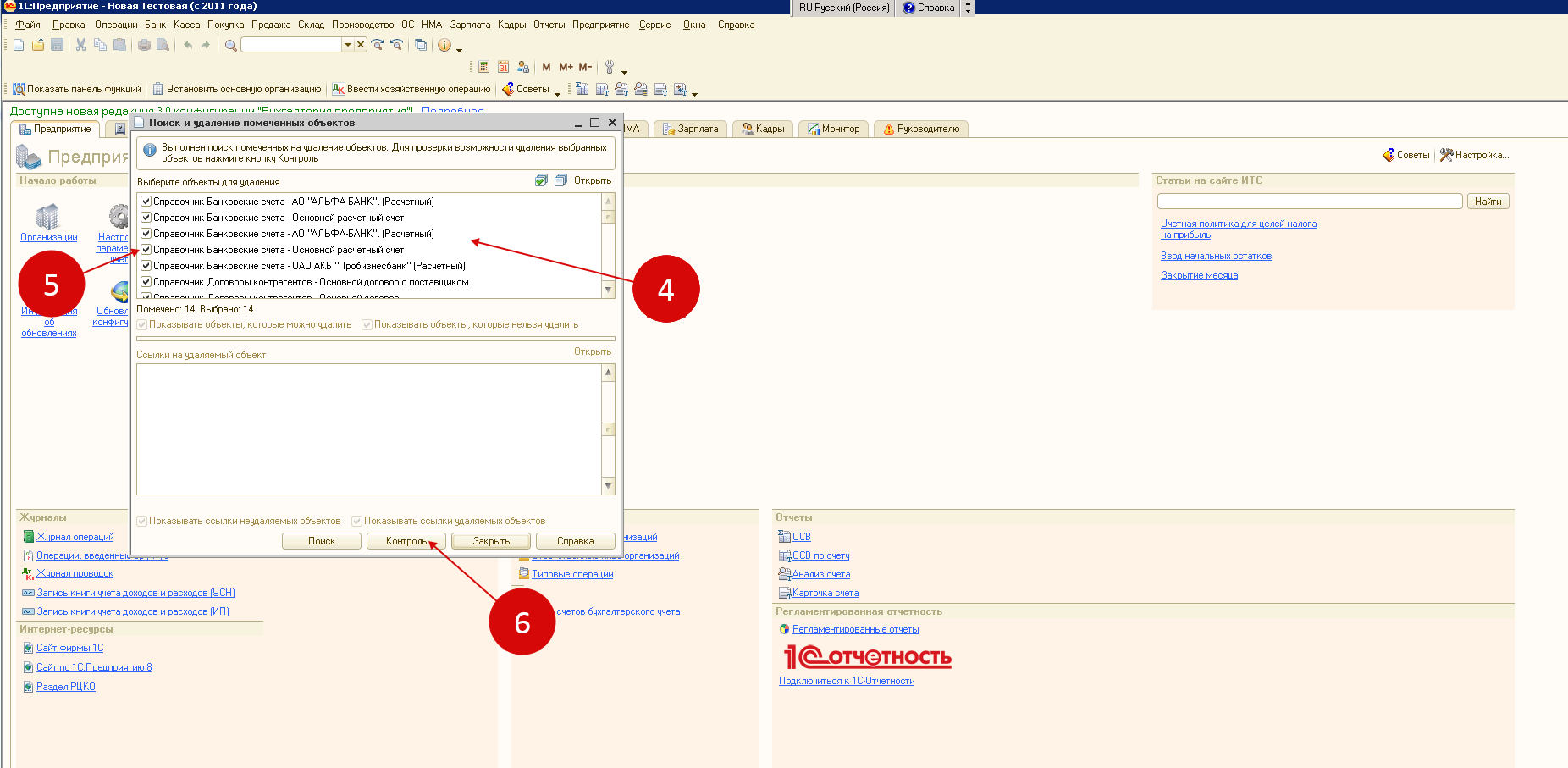This screenshot has width=1568, height=768.
Task: Open the calendar icon
Action: 504,67
